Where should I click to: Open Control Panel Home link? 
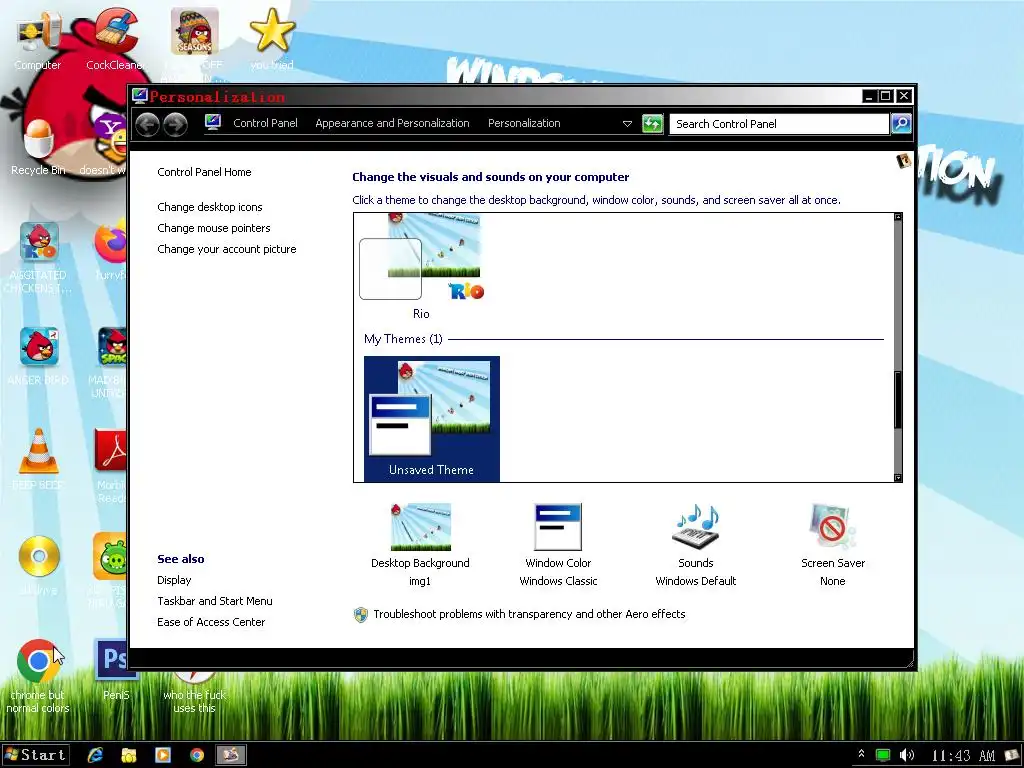coord(204,172)
